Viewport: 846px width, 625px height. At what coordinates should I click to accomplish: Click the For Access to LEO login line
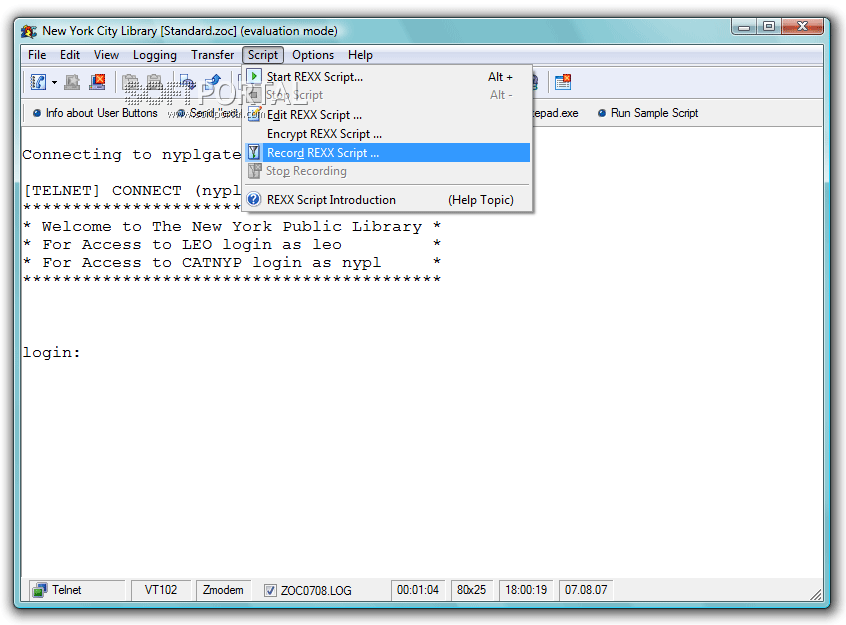coord(232,244)
